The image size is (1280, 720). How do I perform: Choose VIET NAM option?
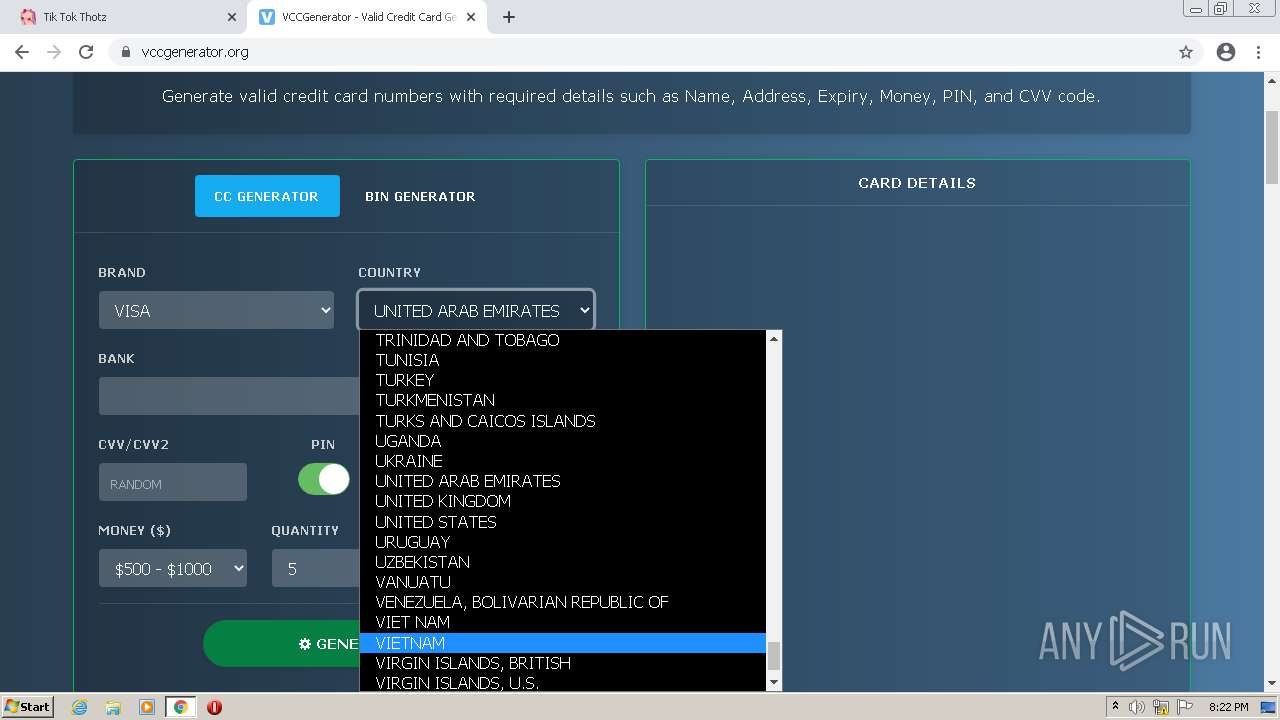563,622
